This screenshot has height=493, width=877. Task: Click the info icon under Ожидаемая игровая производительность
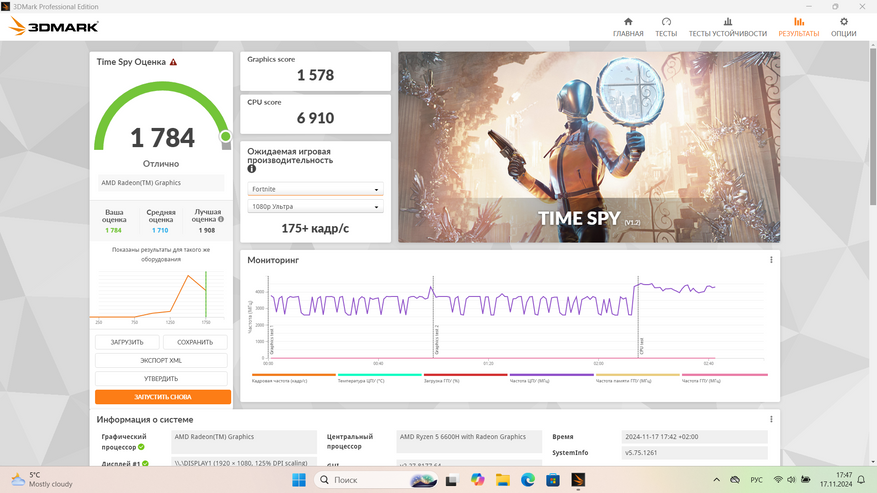coord(252,168)
